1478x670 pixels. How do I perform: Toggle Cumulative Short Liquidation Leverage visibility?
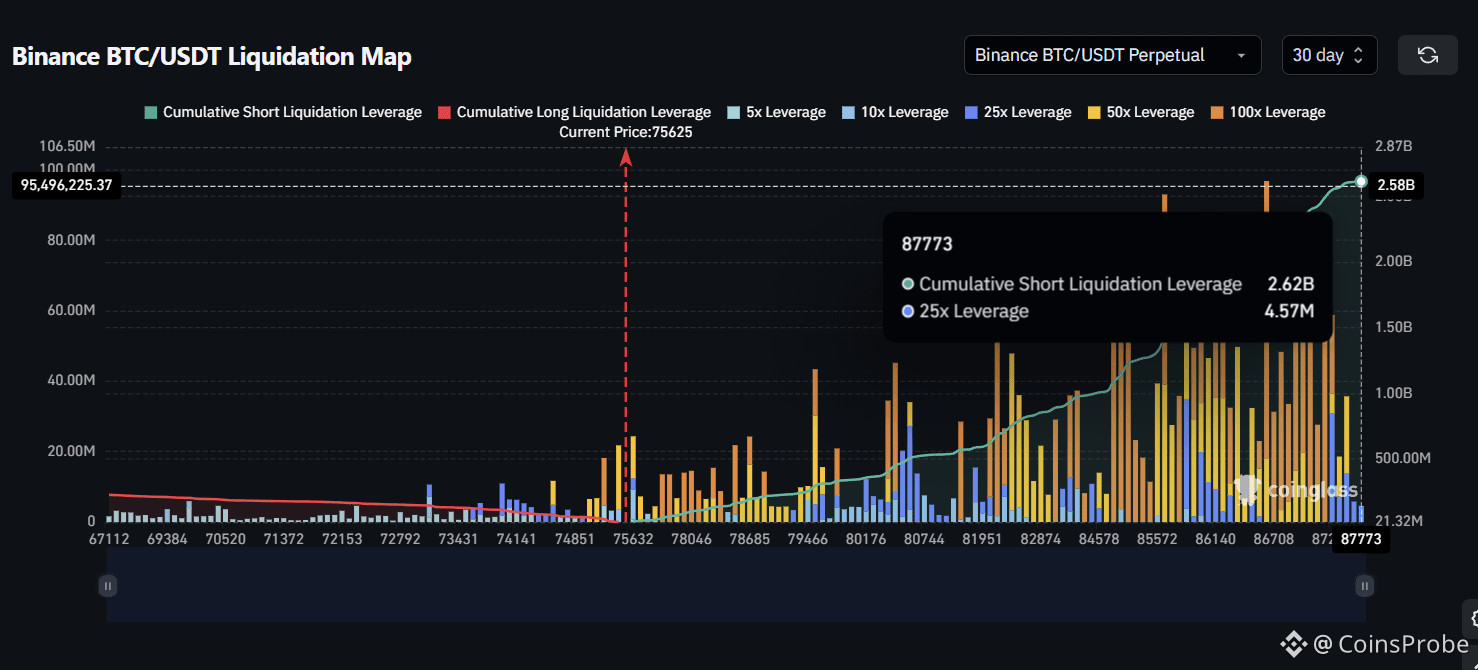(x=283, y=111)
